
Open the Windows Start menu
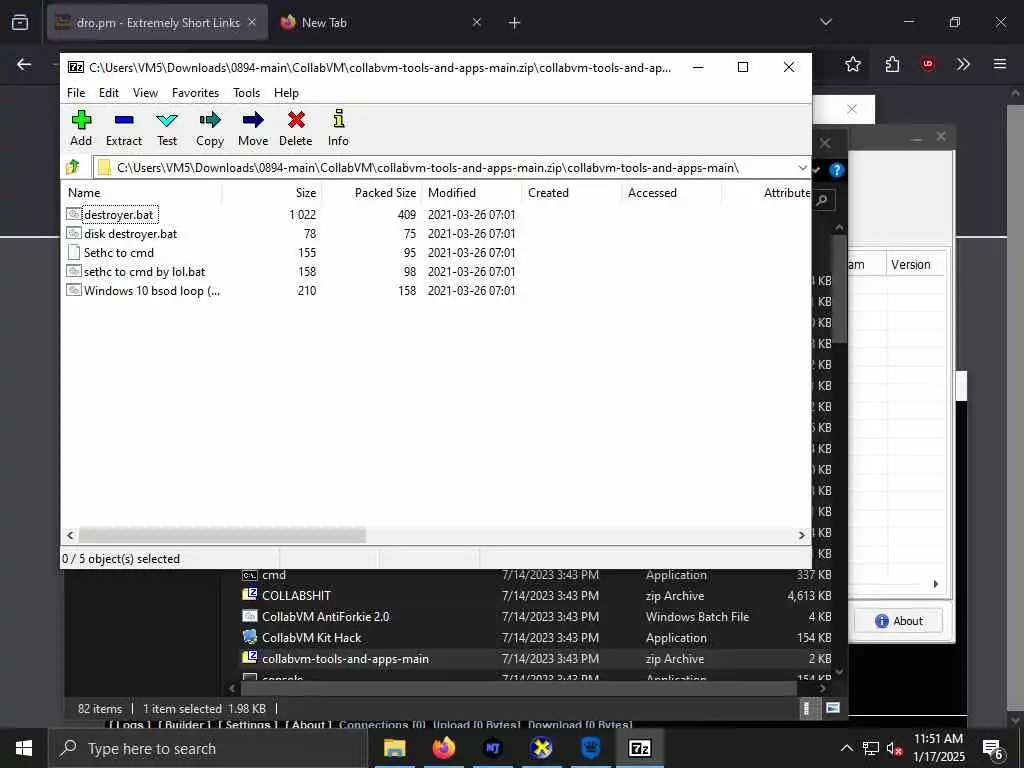coord(24,748)
